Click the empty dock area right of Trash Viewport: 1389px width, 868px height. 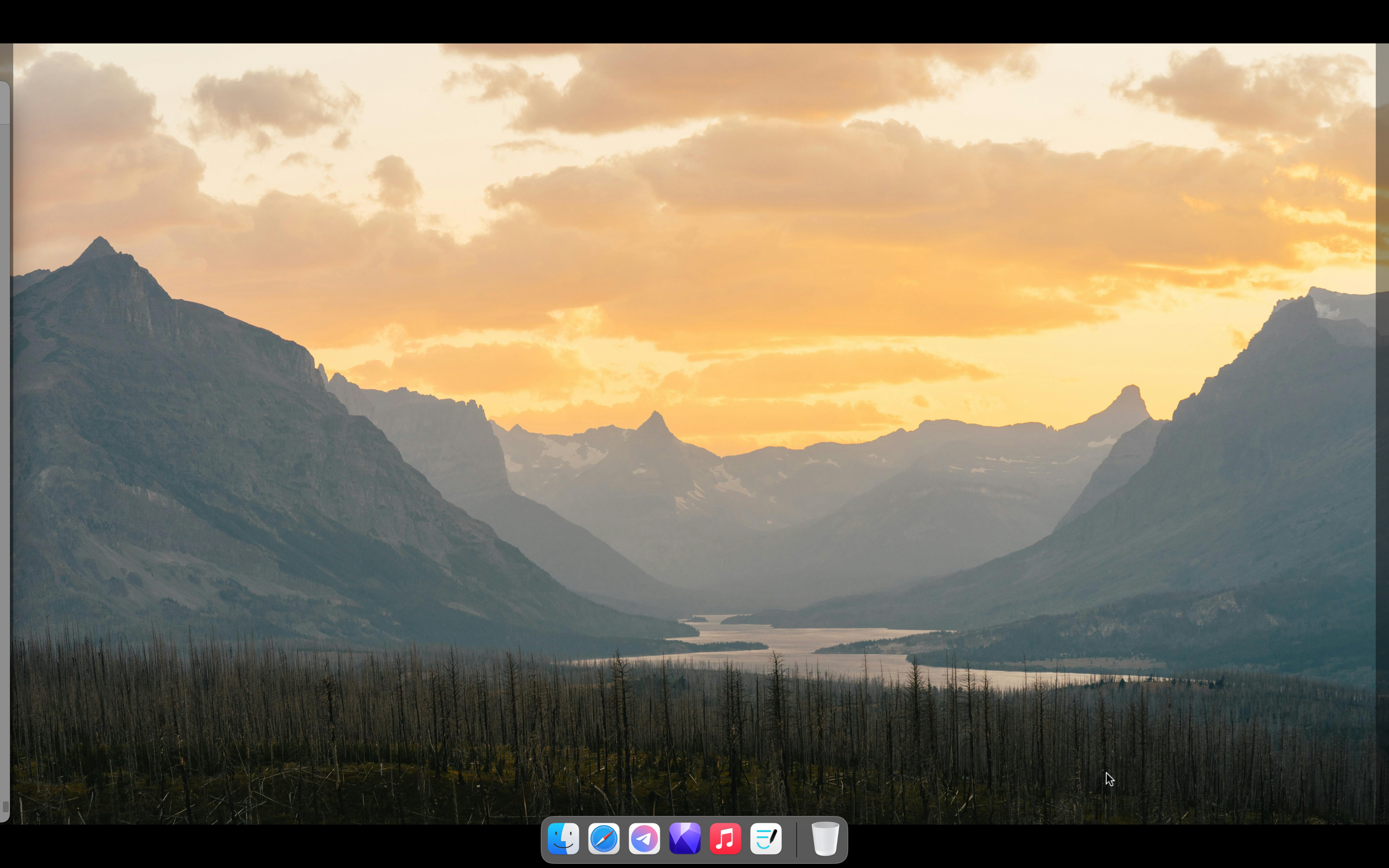pos(844,839)
